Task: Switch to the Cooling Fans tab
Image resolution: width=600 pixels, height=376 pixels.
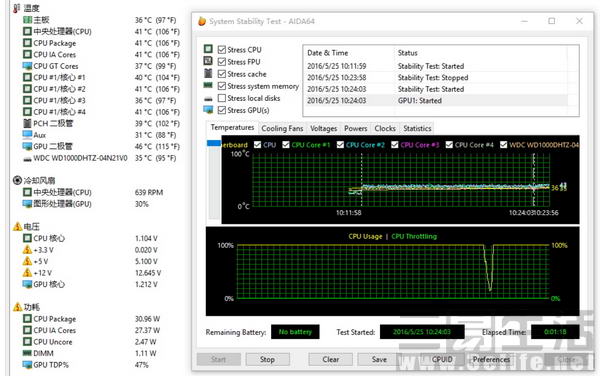Action: pyautogui.click(x=282, y=129)
